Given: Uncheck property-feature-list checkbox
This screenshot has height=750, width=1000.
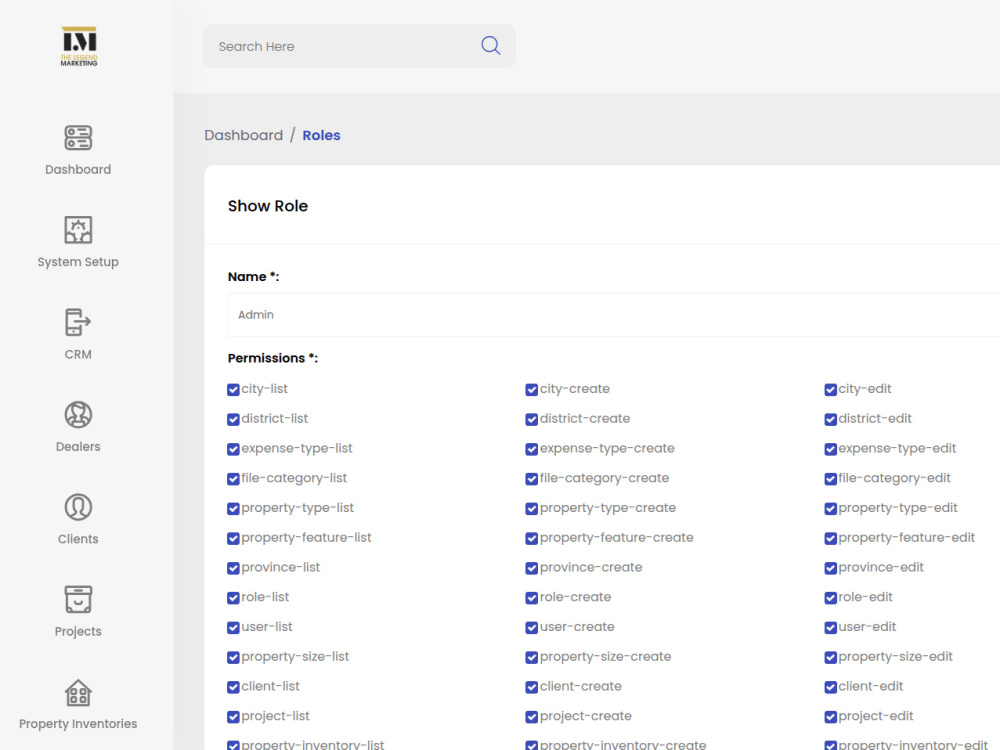Looking at the screenshot, I should (233, 538).
